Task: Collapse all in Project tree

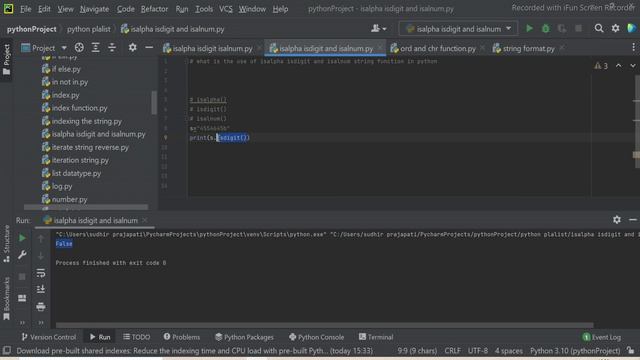Action: pyautogui.click(x=112, y=48)
